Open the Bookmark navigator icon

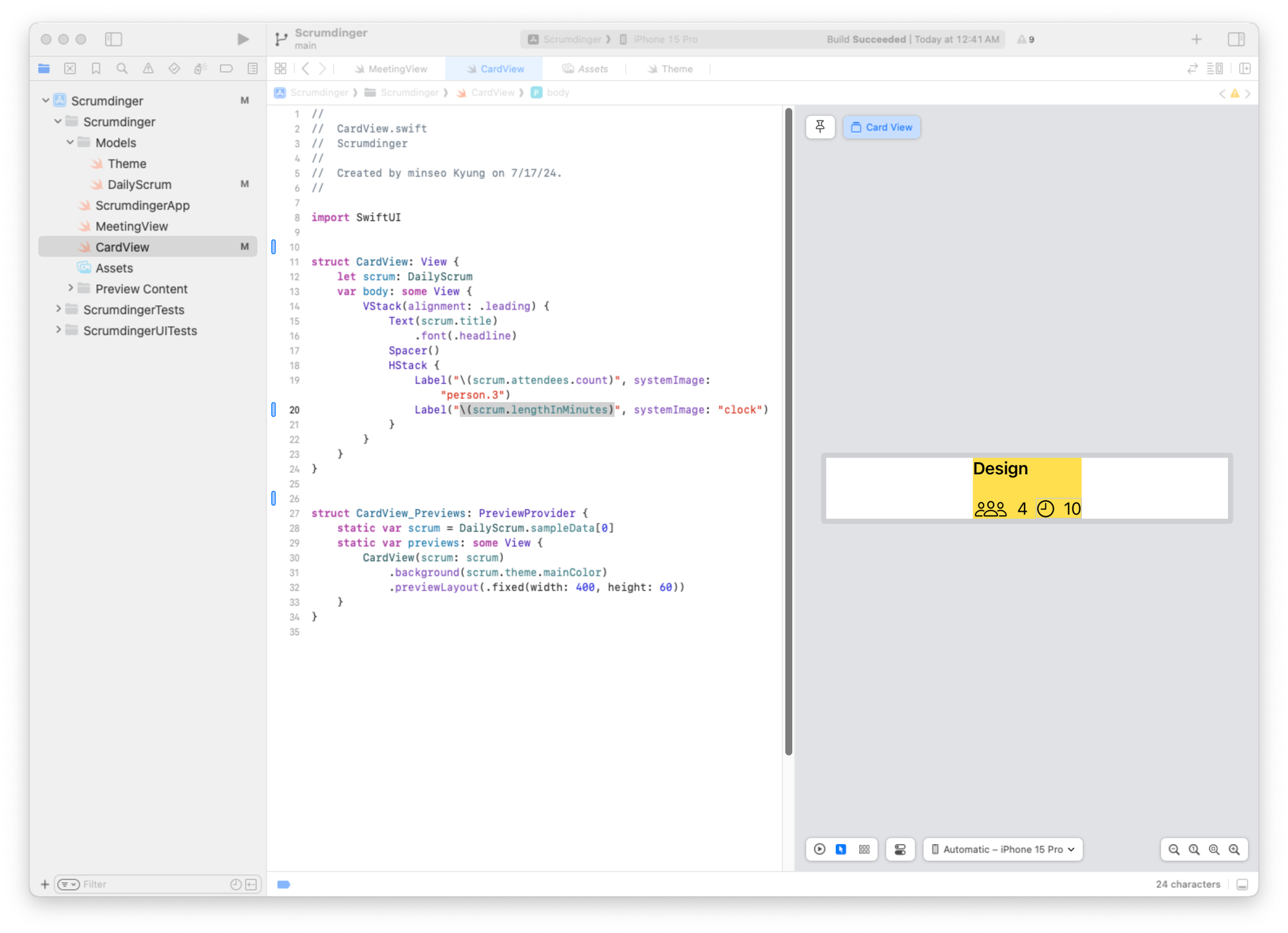click(96, 68)
